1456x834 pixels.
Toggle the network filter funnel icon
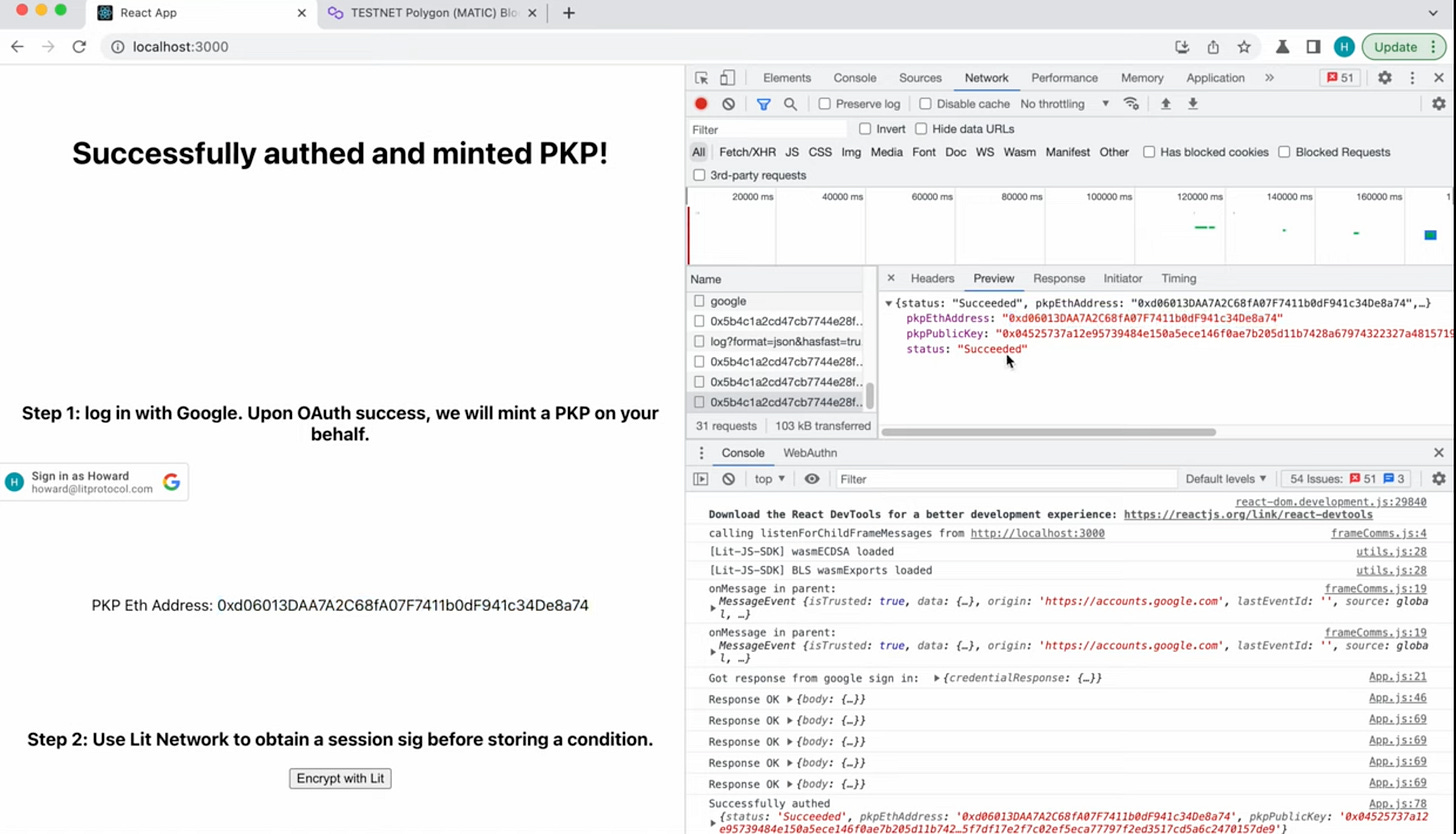(x=763, y=104)
